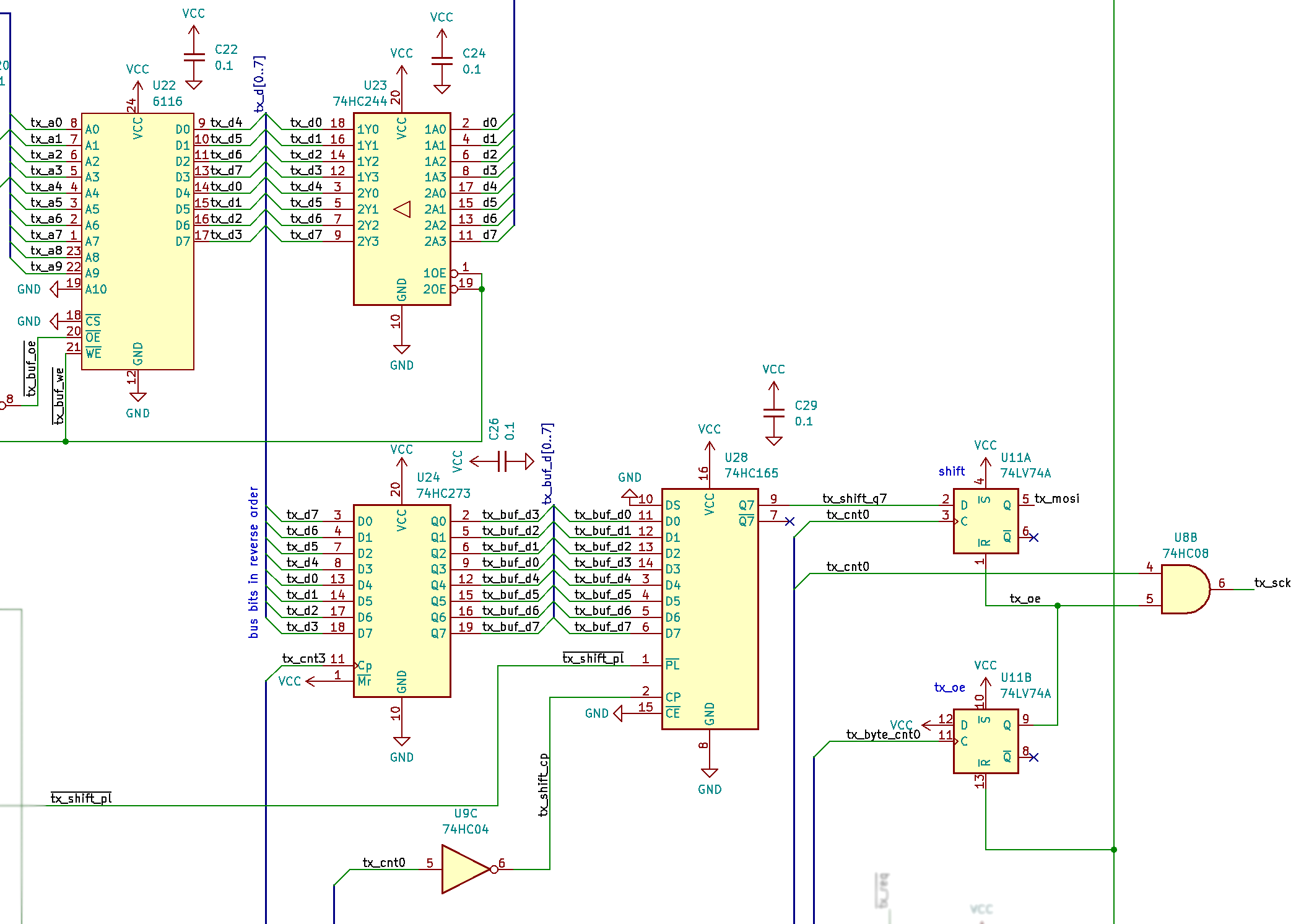This screenshot has width=1309, height=924.
Task: Click the C22 capacitor symbol
Action: coord(194,58)
